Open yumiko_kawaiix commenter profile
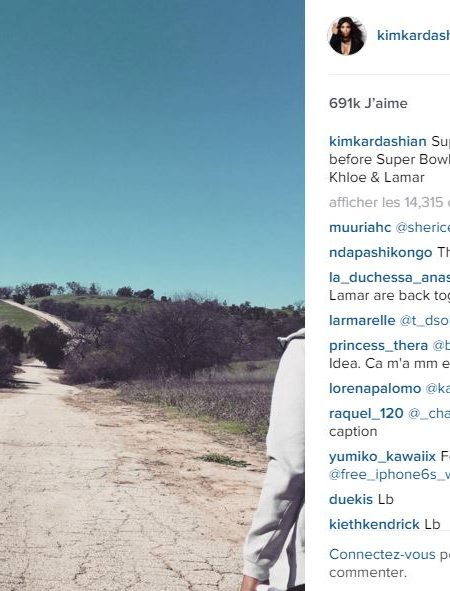450x591 pixels. (382, 456)
